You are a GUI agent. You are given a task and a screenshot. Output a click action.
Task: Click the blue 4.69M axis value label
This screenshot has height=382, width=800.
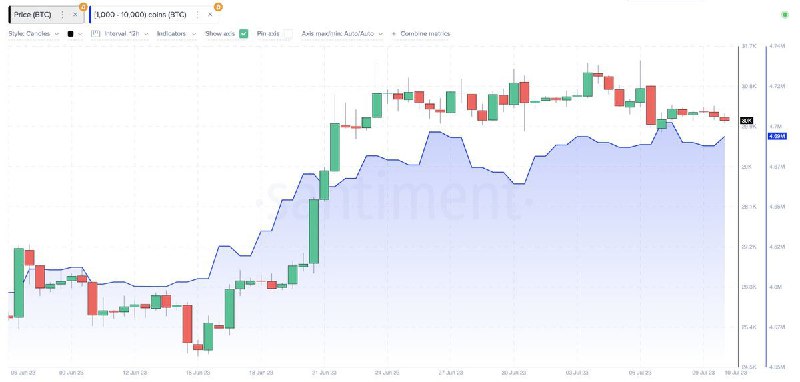[777, 136]
